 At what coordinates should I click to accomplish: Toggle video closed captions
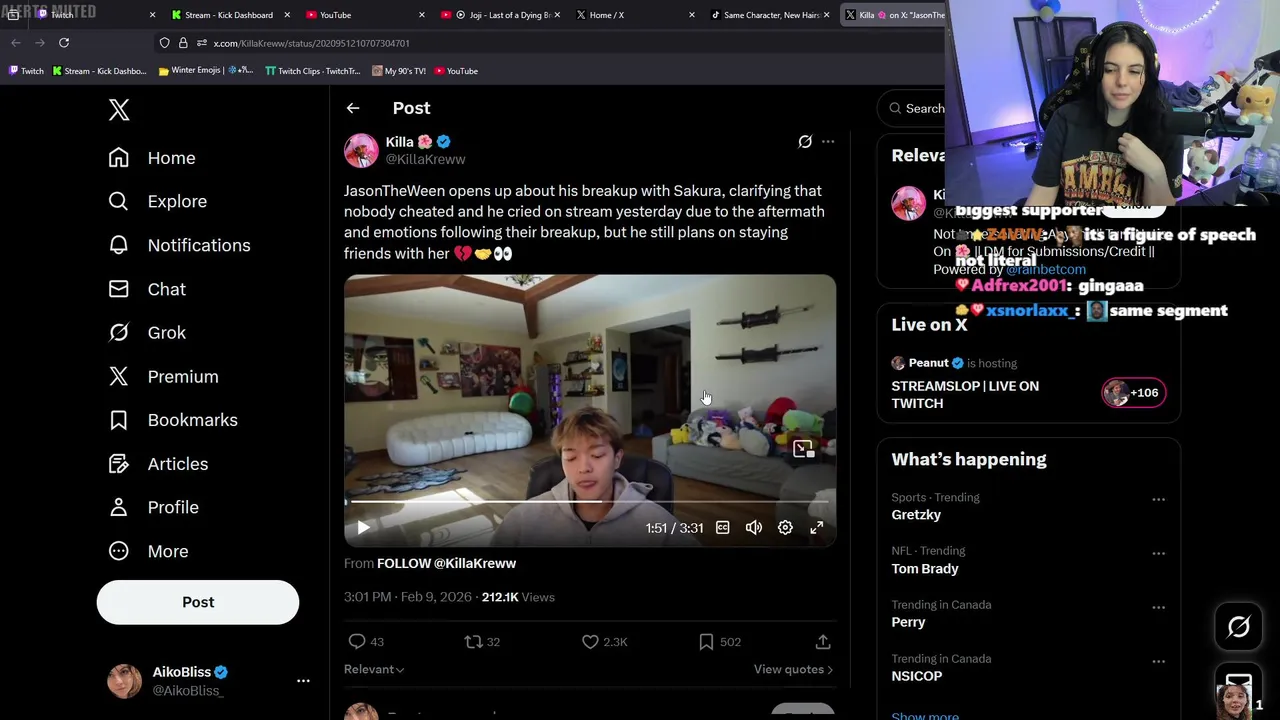point(722,528)
